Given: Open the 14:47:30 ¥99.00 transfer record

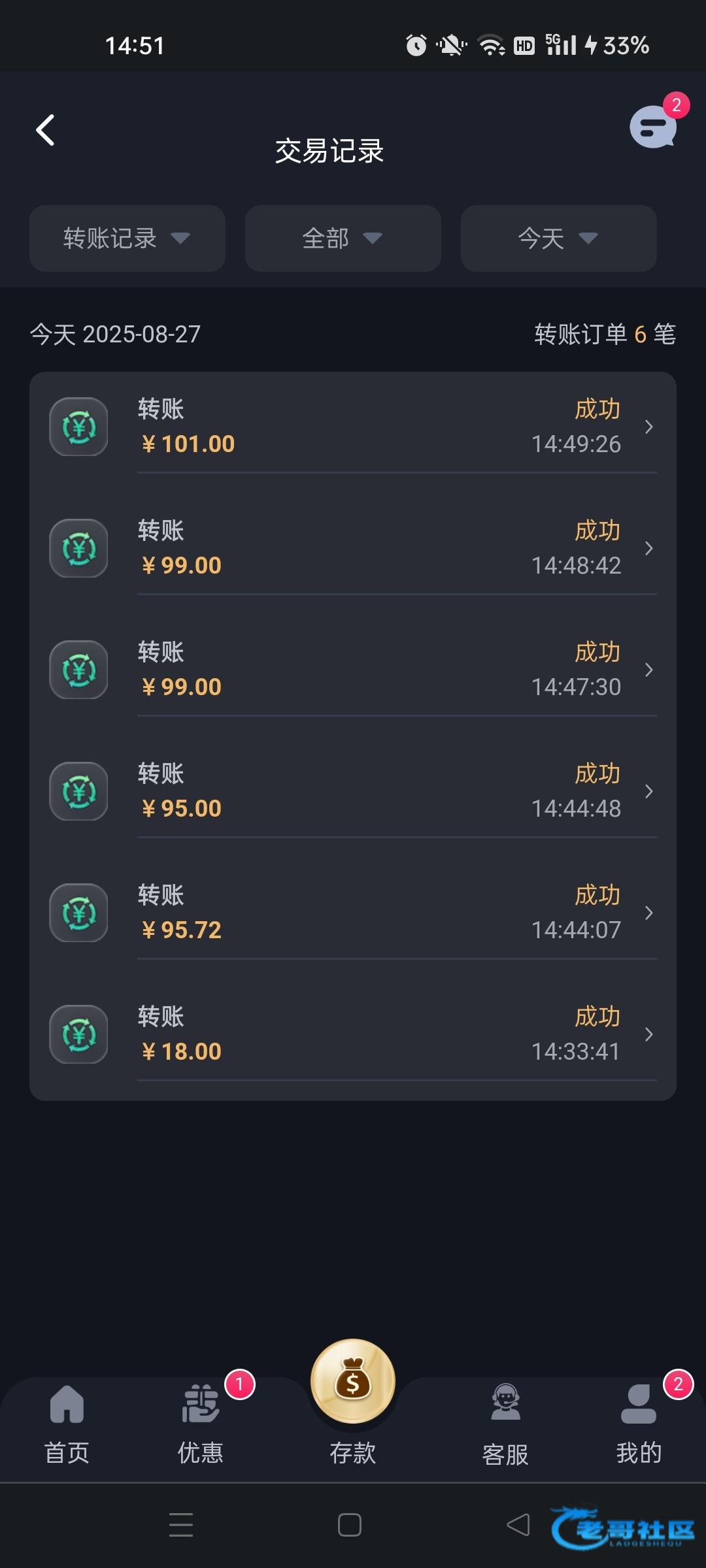Looking at the screenshot, I should [353, 670].
